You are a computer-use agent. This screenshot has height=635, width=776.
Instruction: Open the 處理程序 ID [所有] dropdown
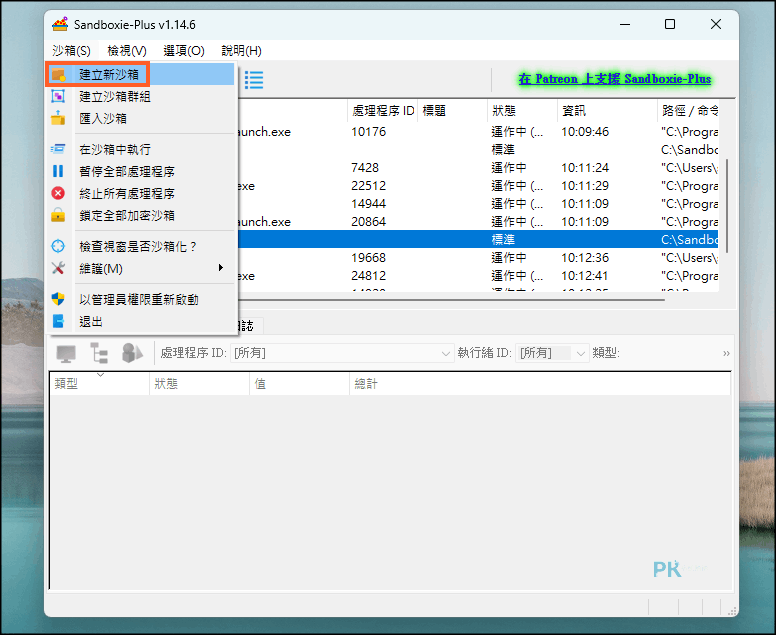pos(342,353)
